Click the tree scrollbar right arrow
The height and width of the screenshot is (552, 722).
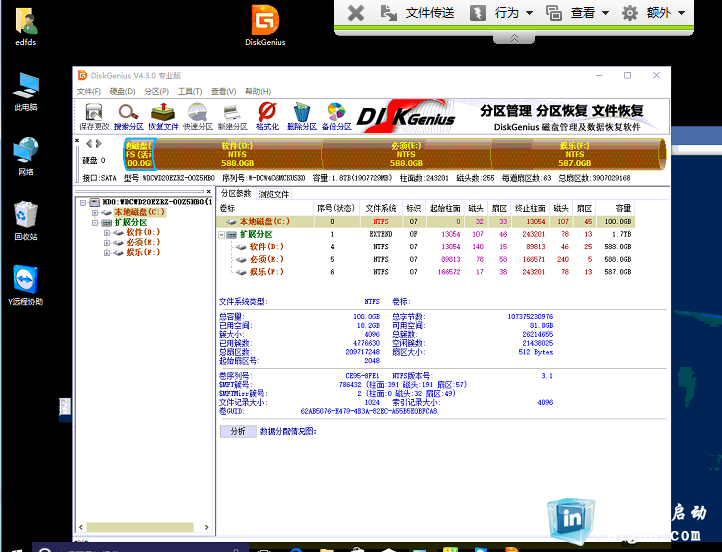pyautogui.click(x=207, y=527)
